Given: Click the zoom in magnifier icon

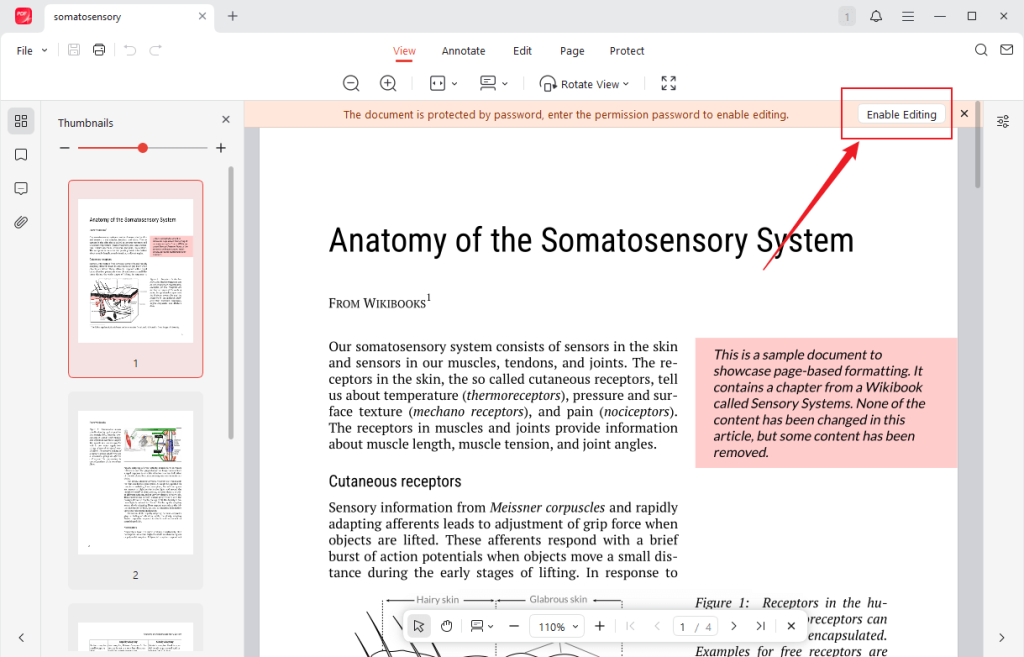Looking at the screenshot, I should (388, 84).
